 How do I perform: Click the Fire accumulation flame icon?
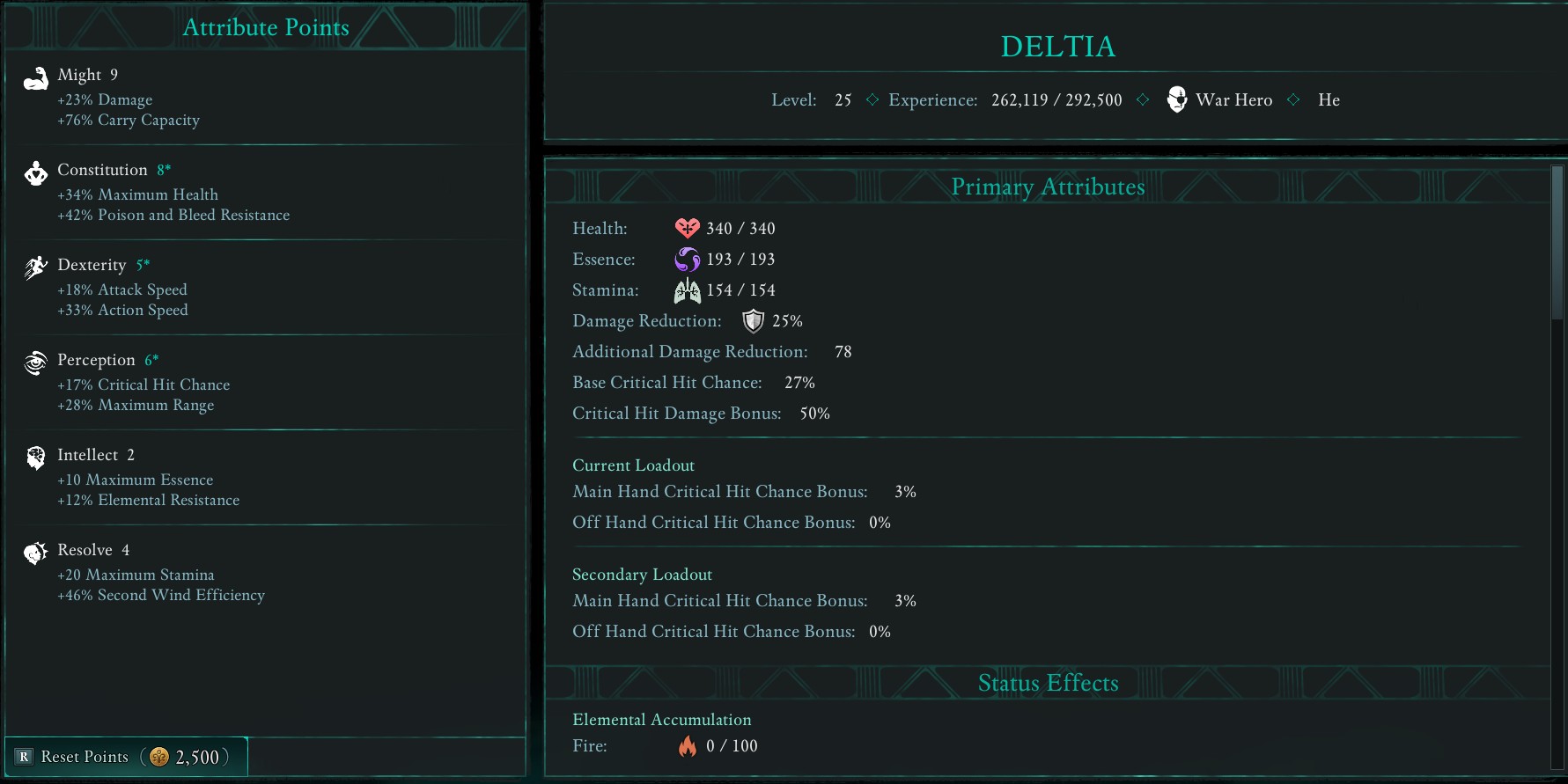pos(687,746)
